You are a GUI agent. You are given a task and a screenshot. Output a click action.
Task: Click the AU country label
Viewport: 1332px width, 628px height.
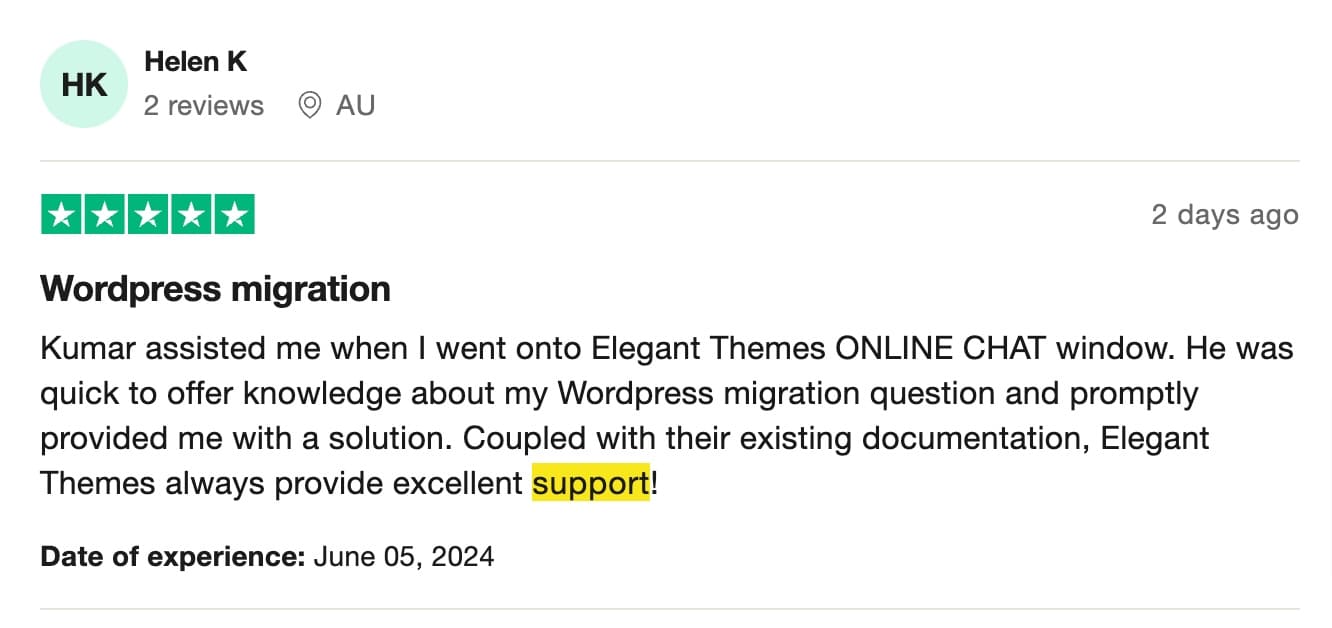click(x=355, y=105)
